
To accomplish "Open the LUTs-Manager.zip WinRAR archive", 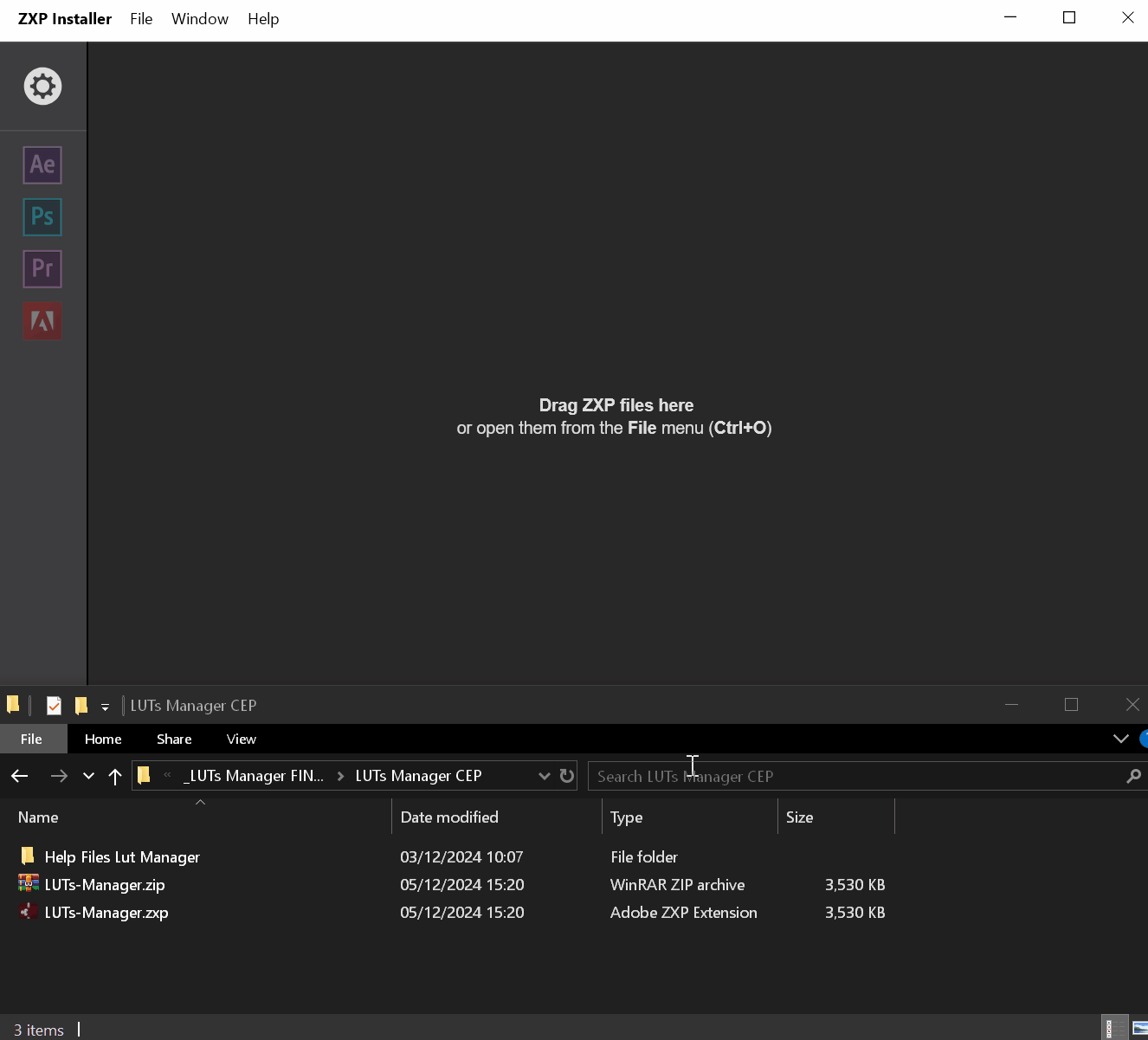I will (x=106, y=884).
